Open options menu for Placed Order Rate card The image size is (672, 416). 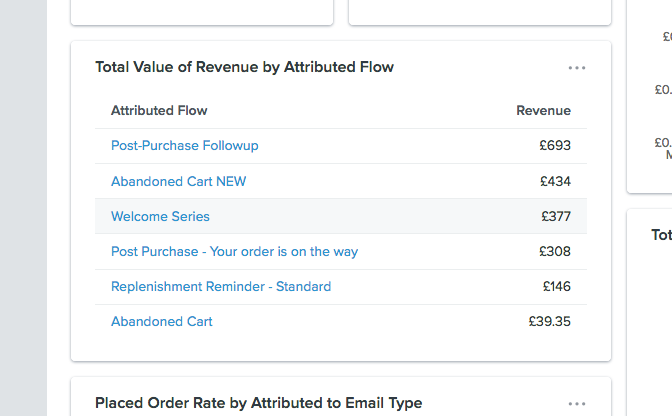pyautogui.click(x=576, y=404)
